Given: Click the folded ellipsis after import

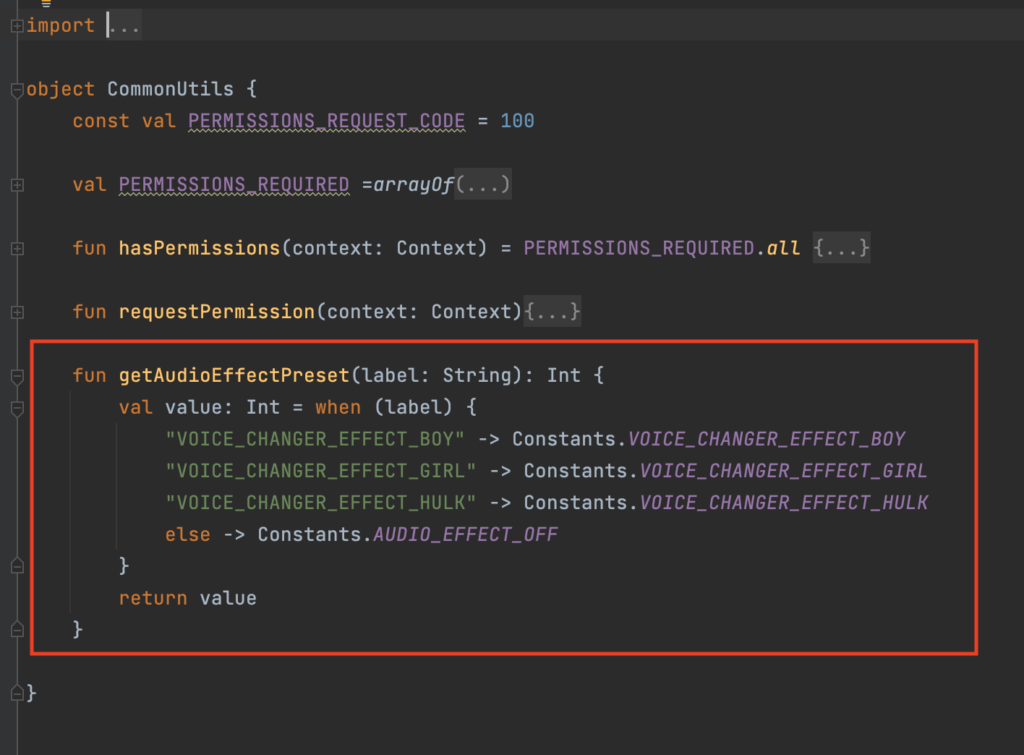Looking at the screenshot, I should click(x=124, y=26).
